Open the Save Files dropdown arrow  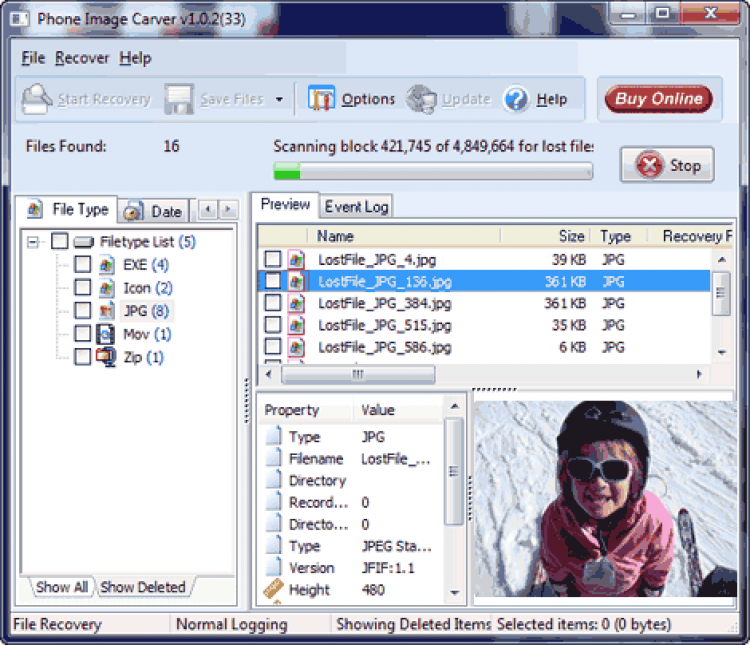[x=279, y=100]
